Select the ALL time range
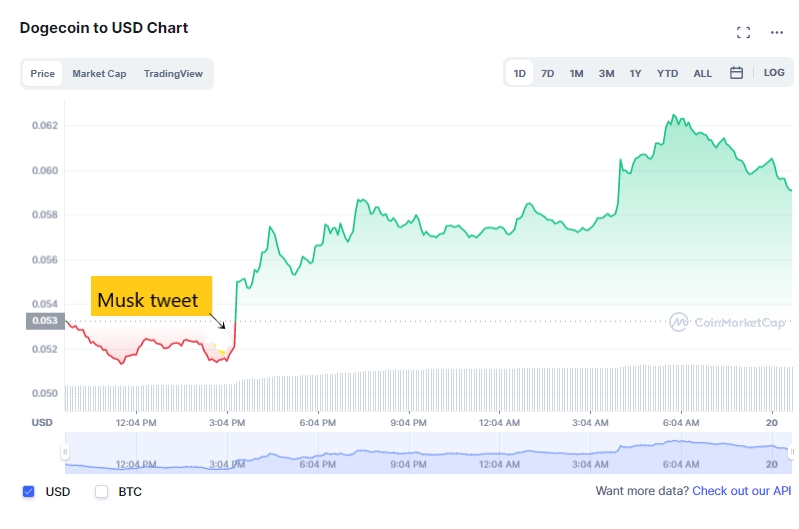This screenshot has height=529, width=799. tap(702, 73)
